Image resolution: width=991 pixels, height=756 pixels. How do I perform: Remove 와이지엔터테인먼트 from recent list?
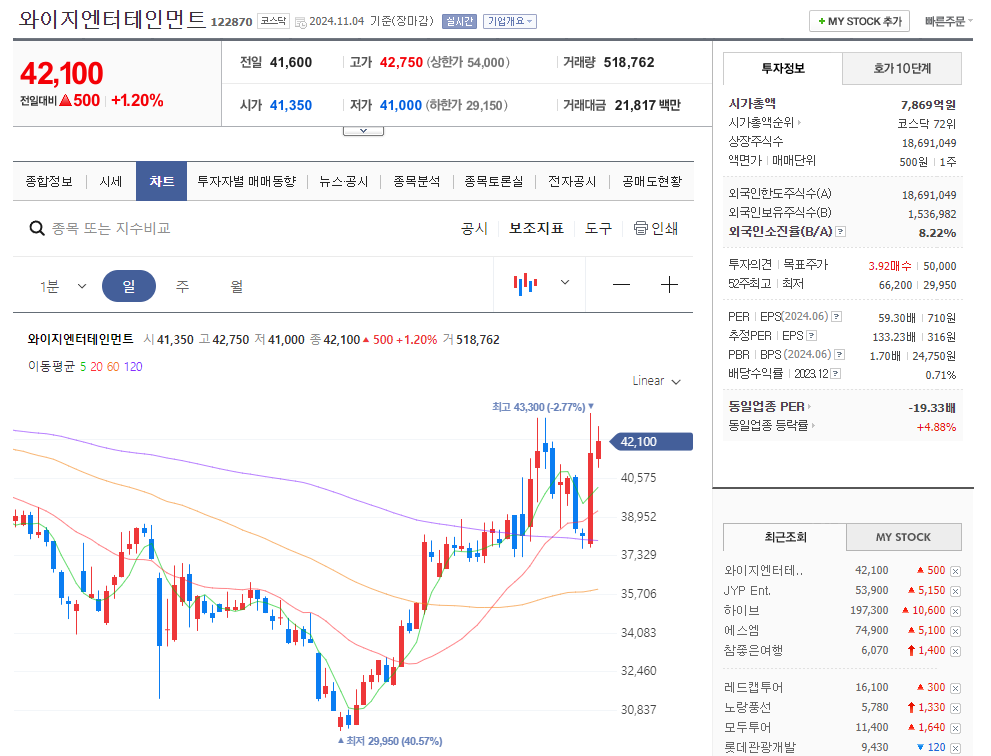(955, 571)
